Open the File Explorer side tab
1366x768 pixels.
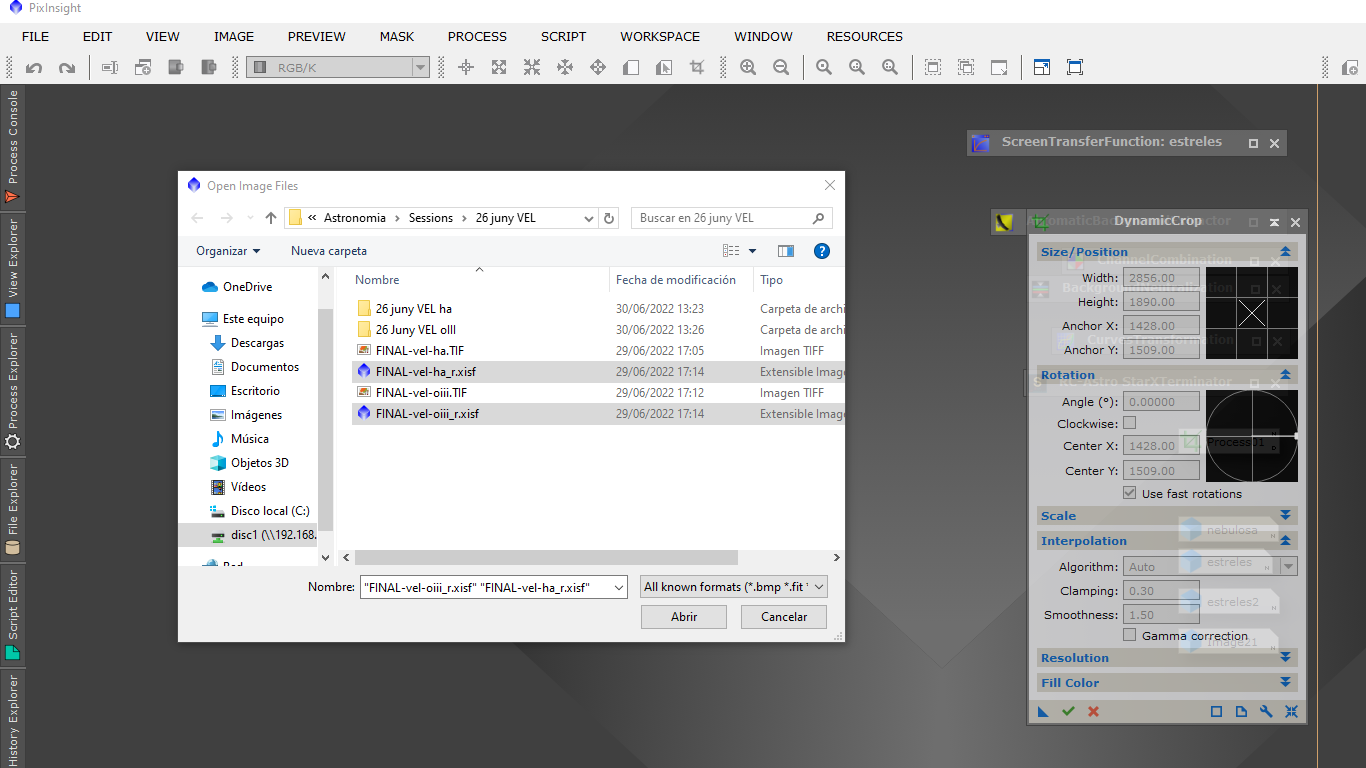(12, 508)
